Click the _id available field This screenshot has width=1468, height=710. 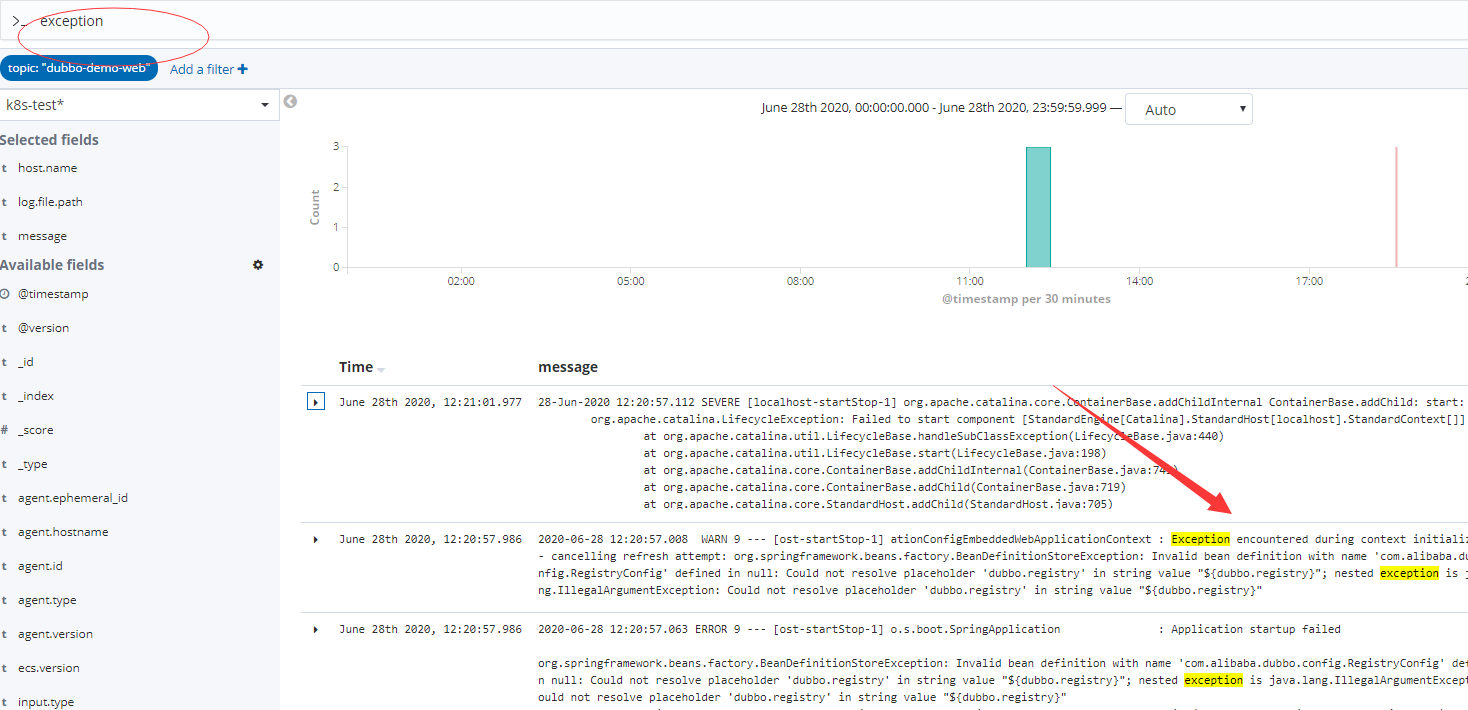[x=26, y=362]
